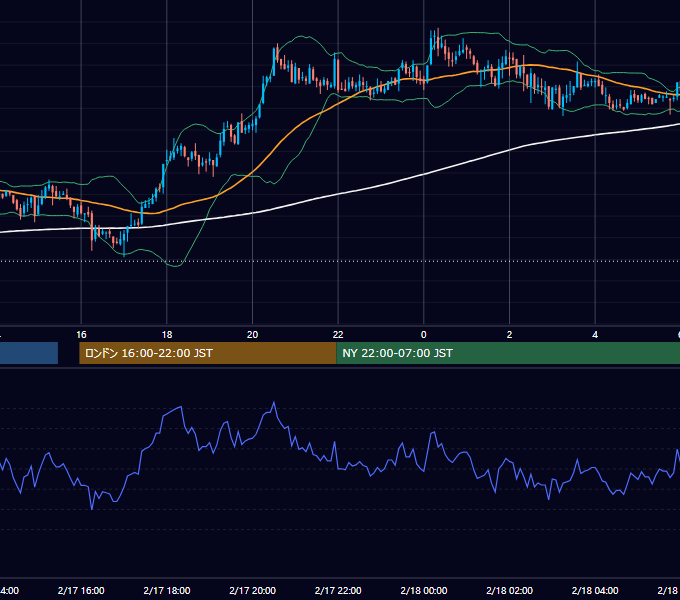This screenshot has height=600, width=680.
Task: Click the 2/17 16:00 time label
Action: (x=81, y=590)
